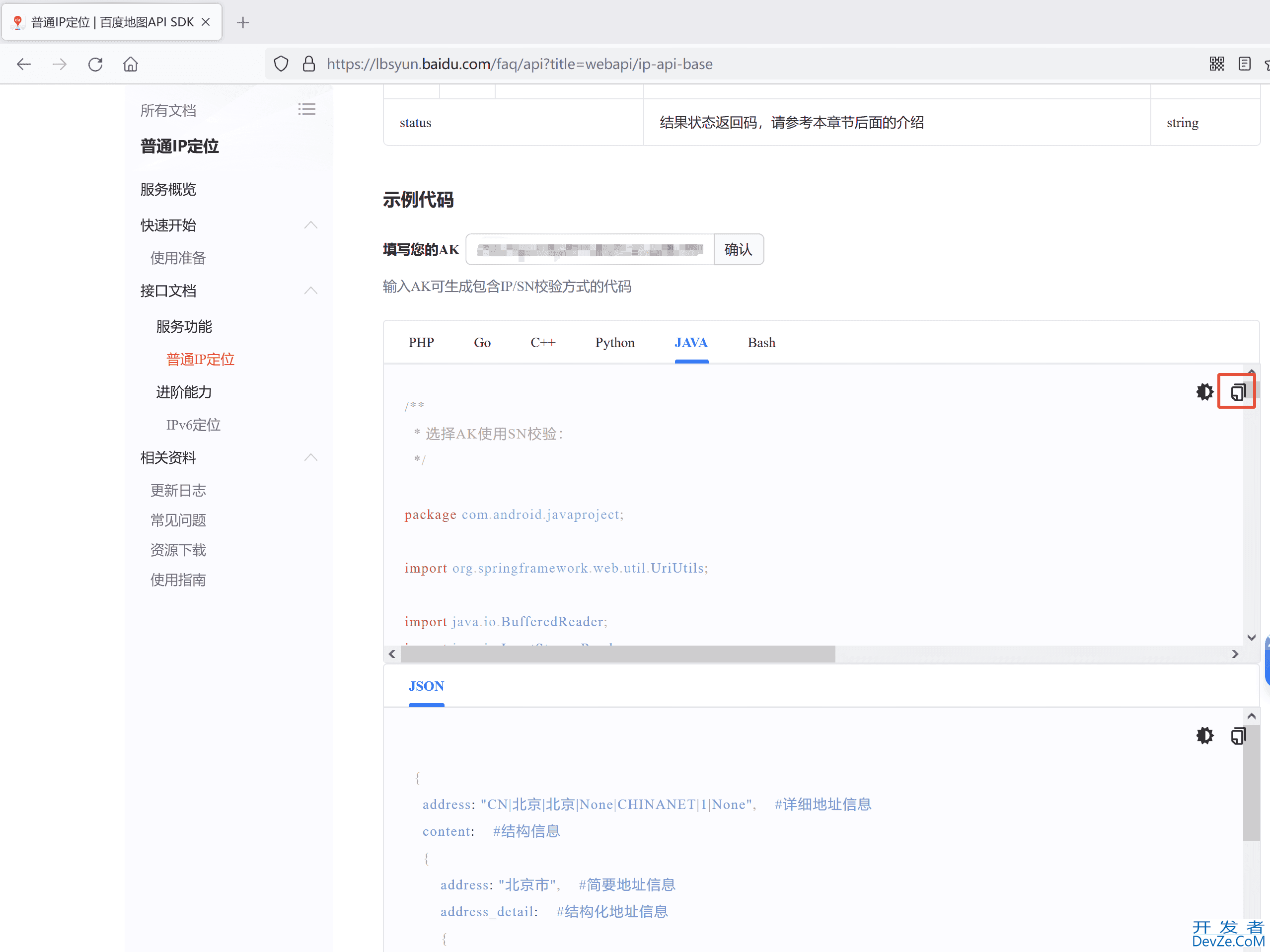The height and width of the screenshot is (952, 1270).
Task: Open 更新日志 in the sidebar
Action: coord(178,490)
